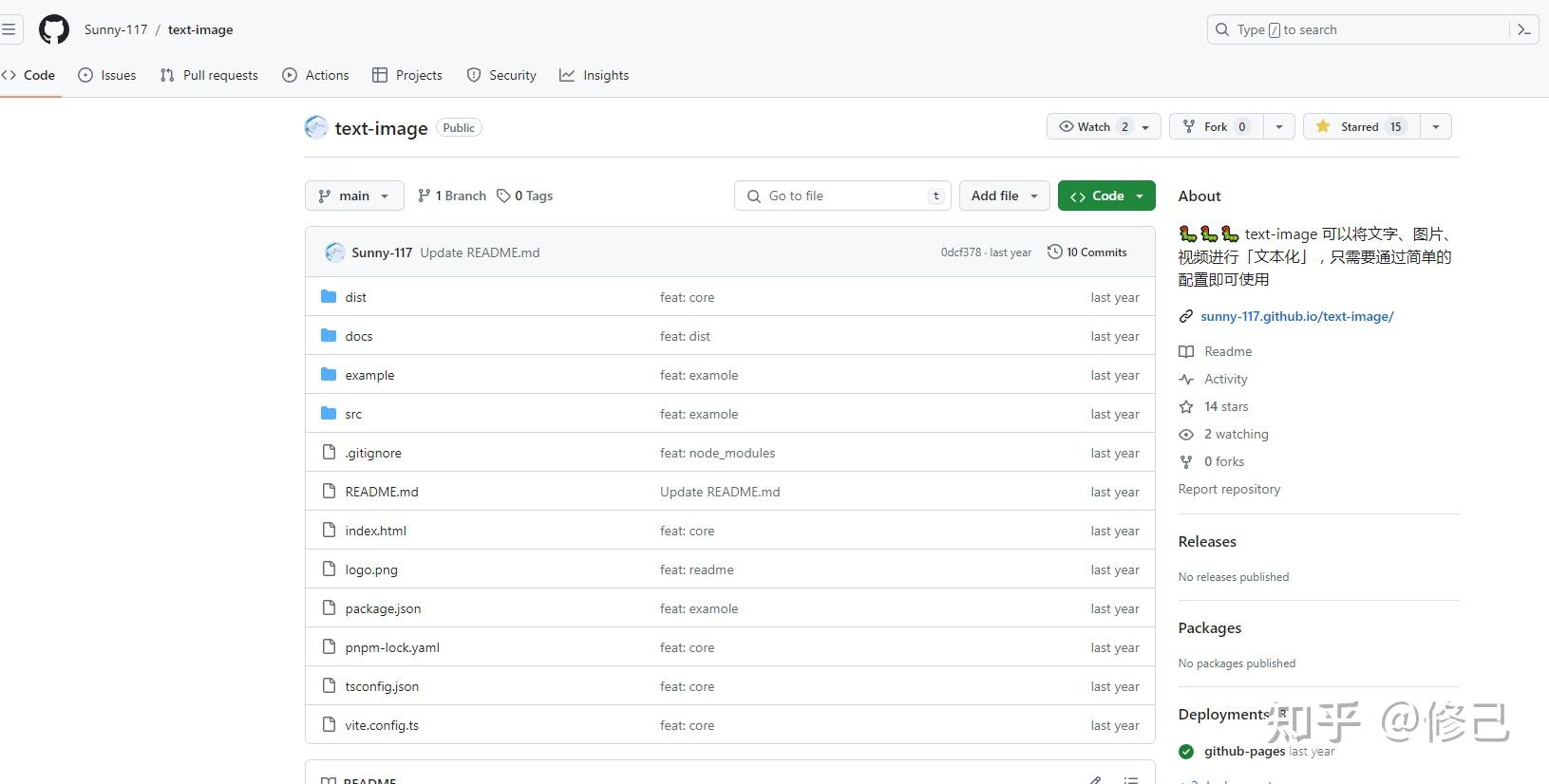Open the green Code dropdown

pos(1106,196)
